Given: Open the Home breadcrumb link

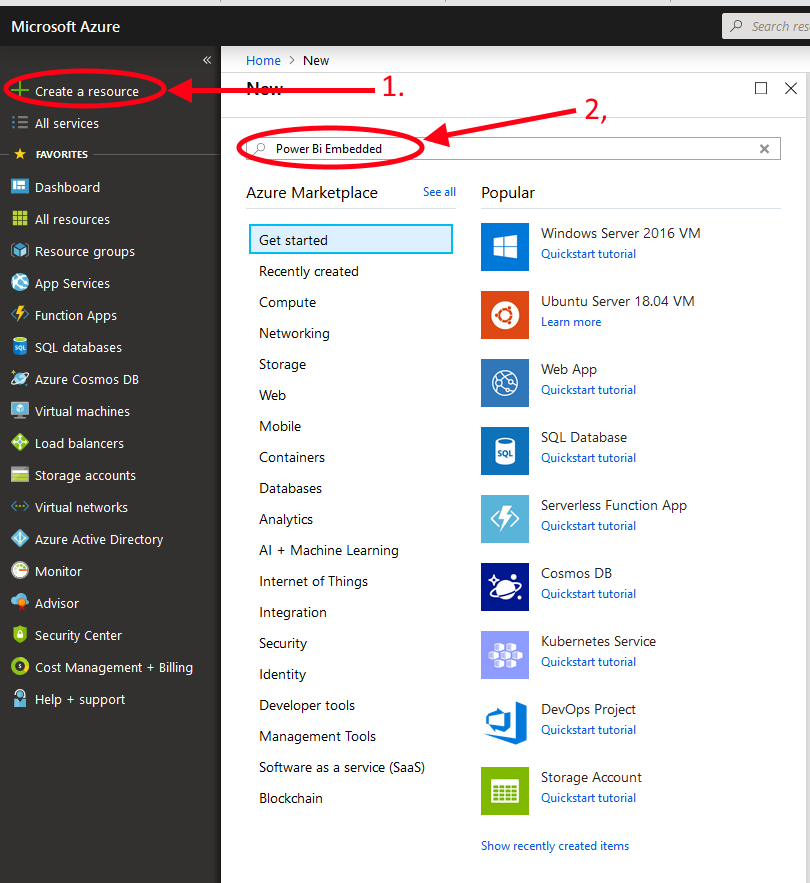Looking at the screenshot, I should [x=263, y=60].
